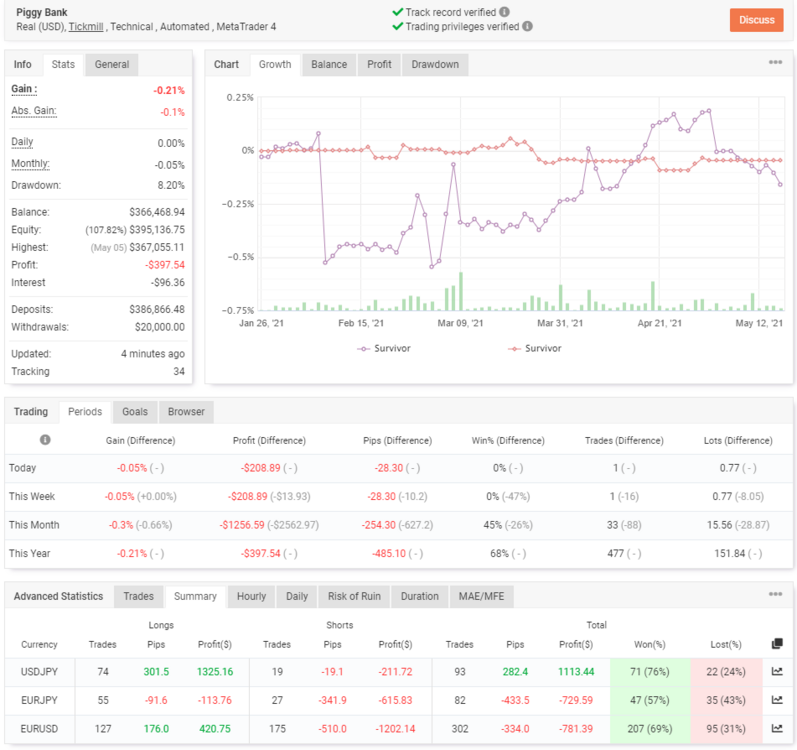Click the Lost(%) column header
Viewport: 797px width, 750px height.
point(726,644)
